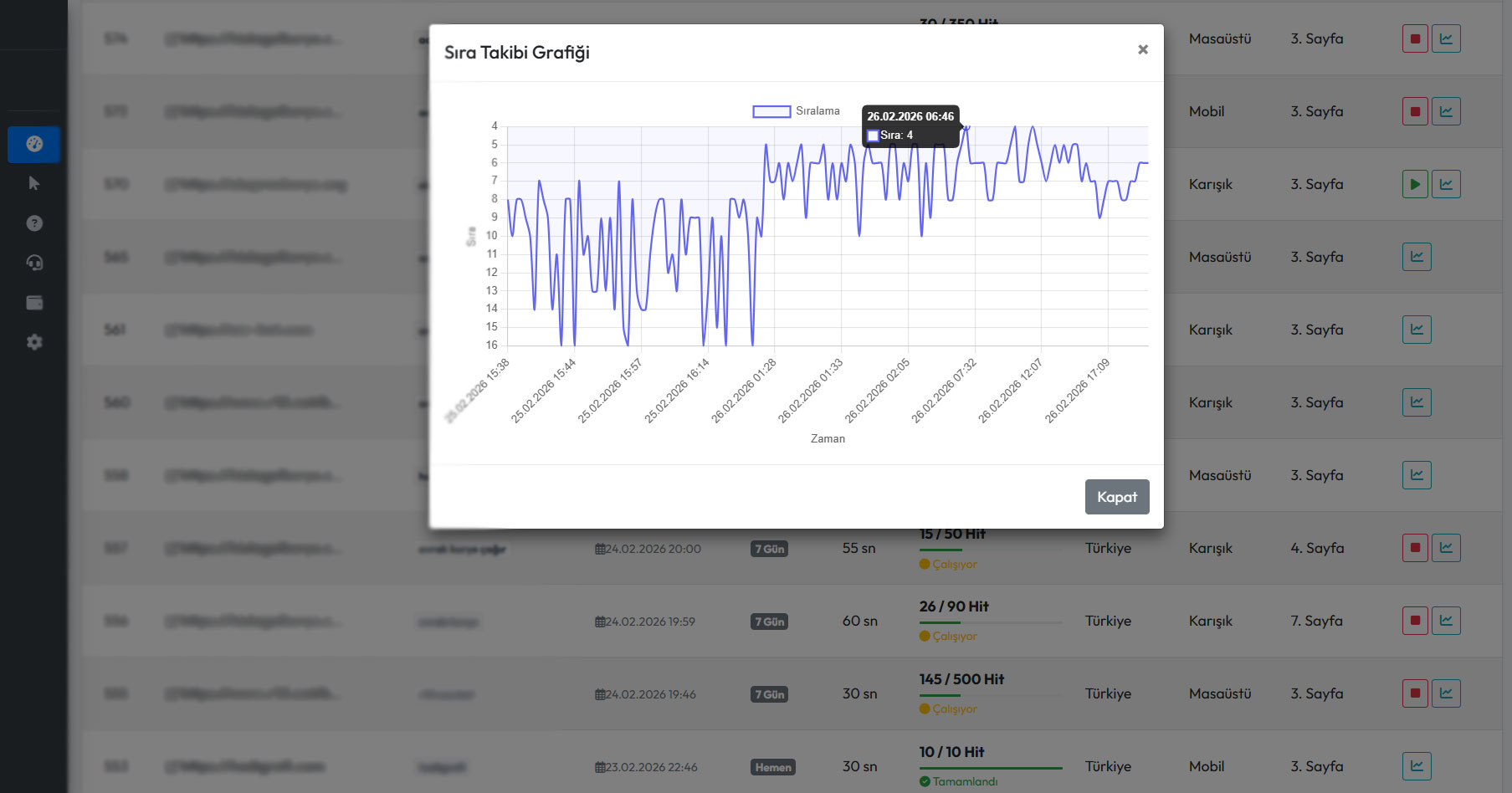The width and height of the screenshot is (1512, 793).
Task: Stop the 15 / 50 Hit task
Action: 1415,548
